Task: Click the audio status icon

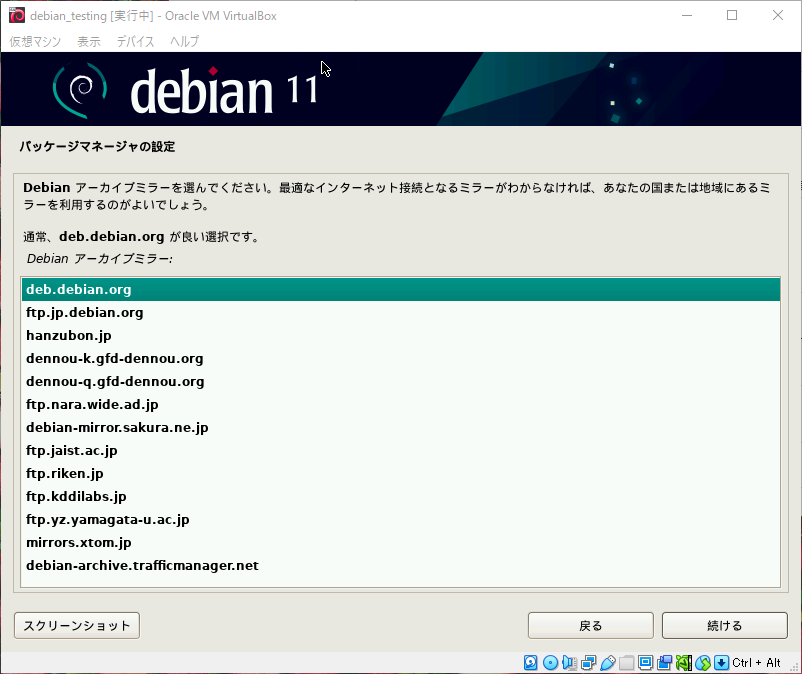Action: (x=569, y=663)
